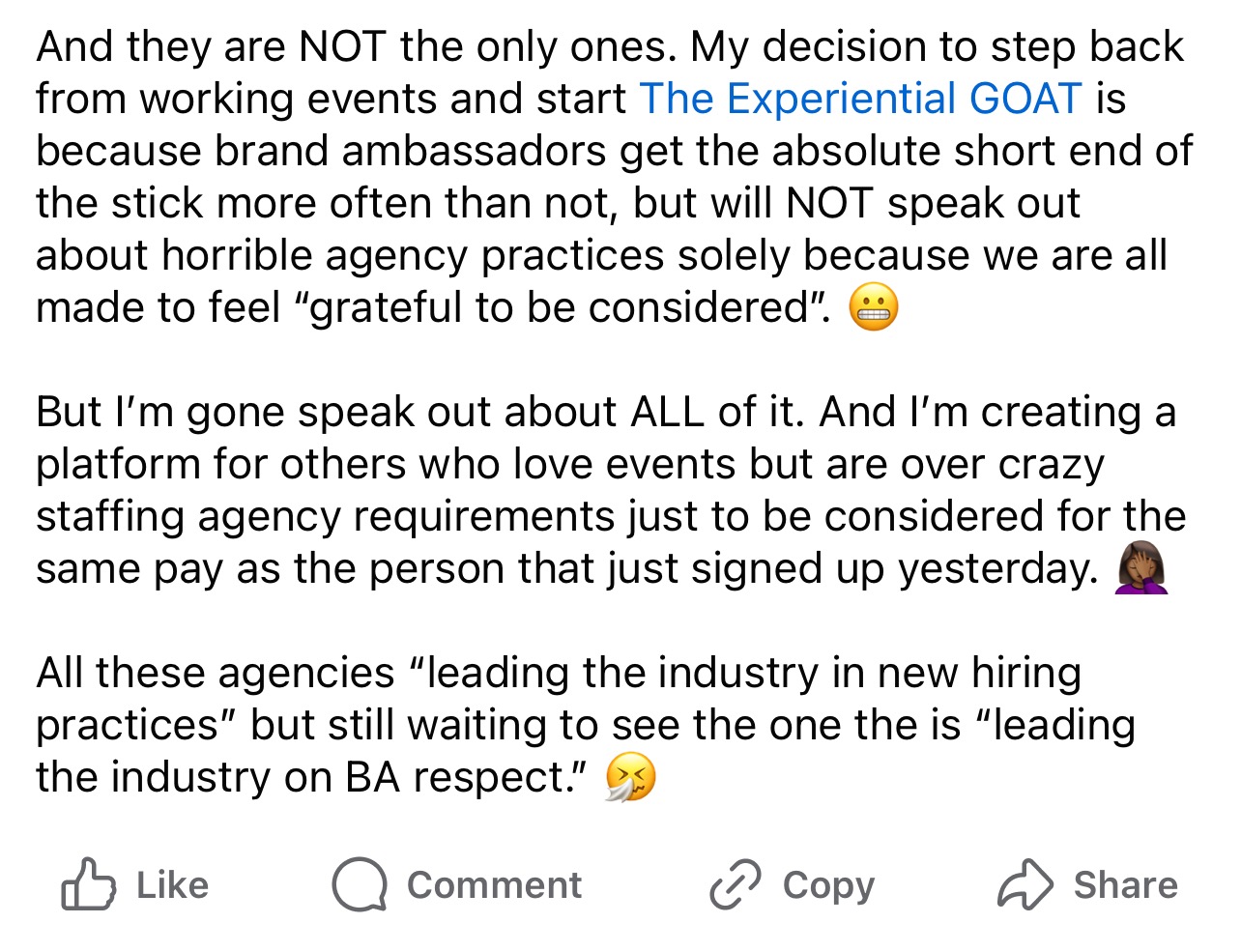This screenshot has height=952, width=1241.
Task: Click the thumbs-up Like icon
Action: click(x=89, y=884)
